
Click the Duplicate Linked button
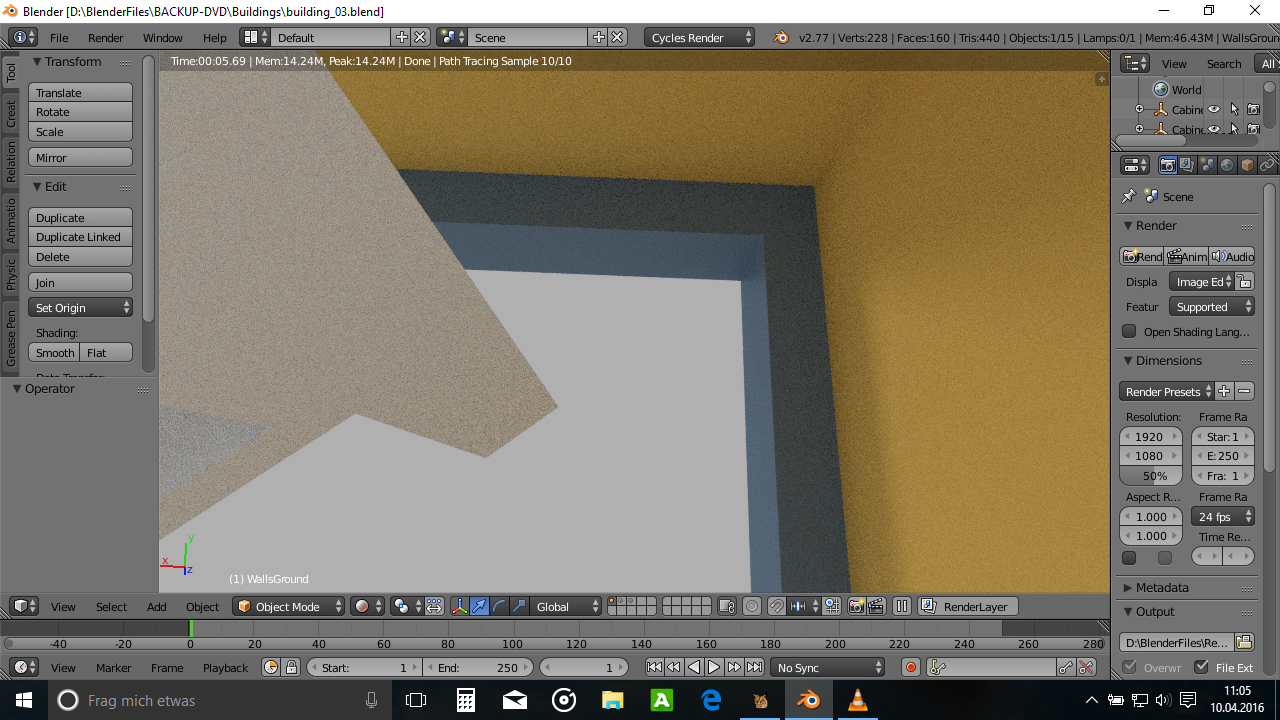(x=80, y=237)
